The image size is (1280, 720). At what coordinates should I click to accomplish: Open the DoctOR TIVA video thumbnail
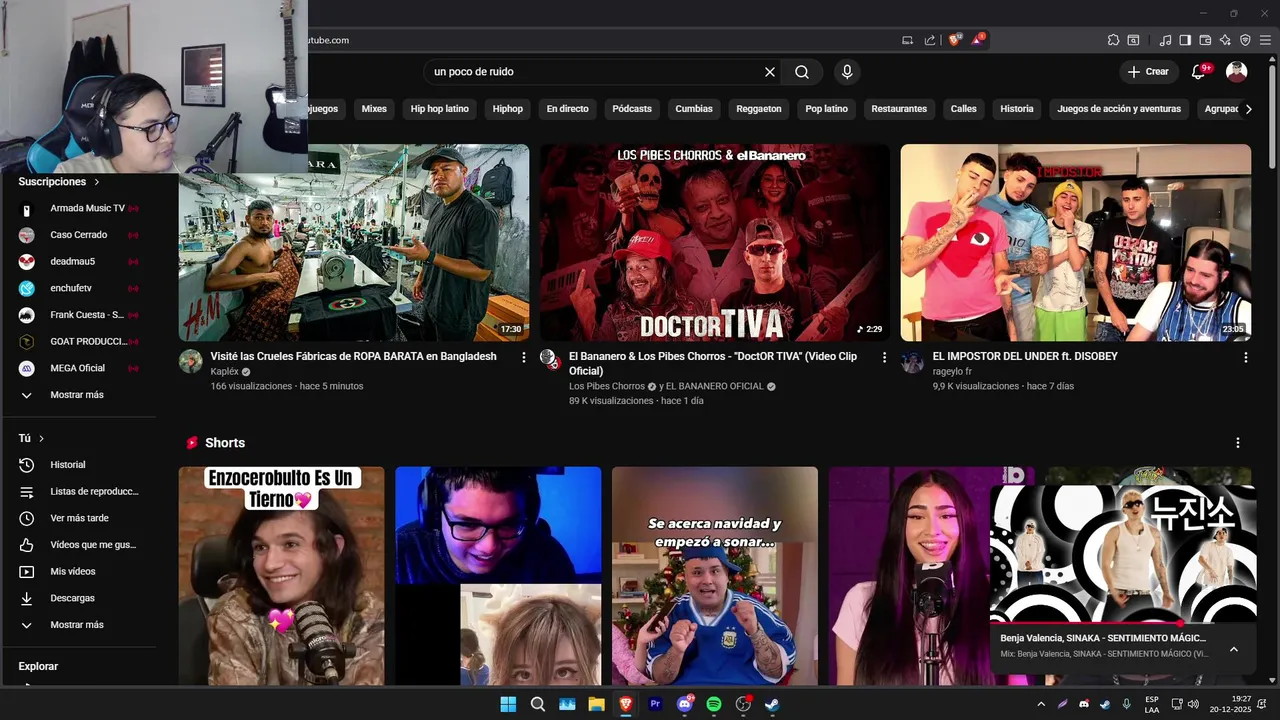tap(715, 243)
